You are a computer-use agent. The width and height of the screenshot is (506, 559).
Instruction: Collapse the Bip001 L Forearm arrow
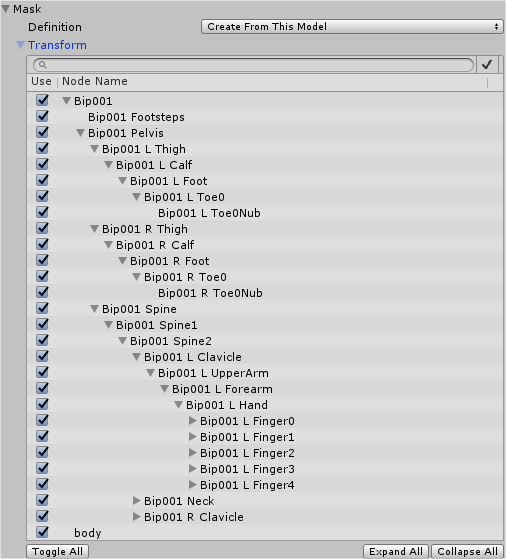[x=164, y=389]
